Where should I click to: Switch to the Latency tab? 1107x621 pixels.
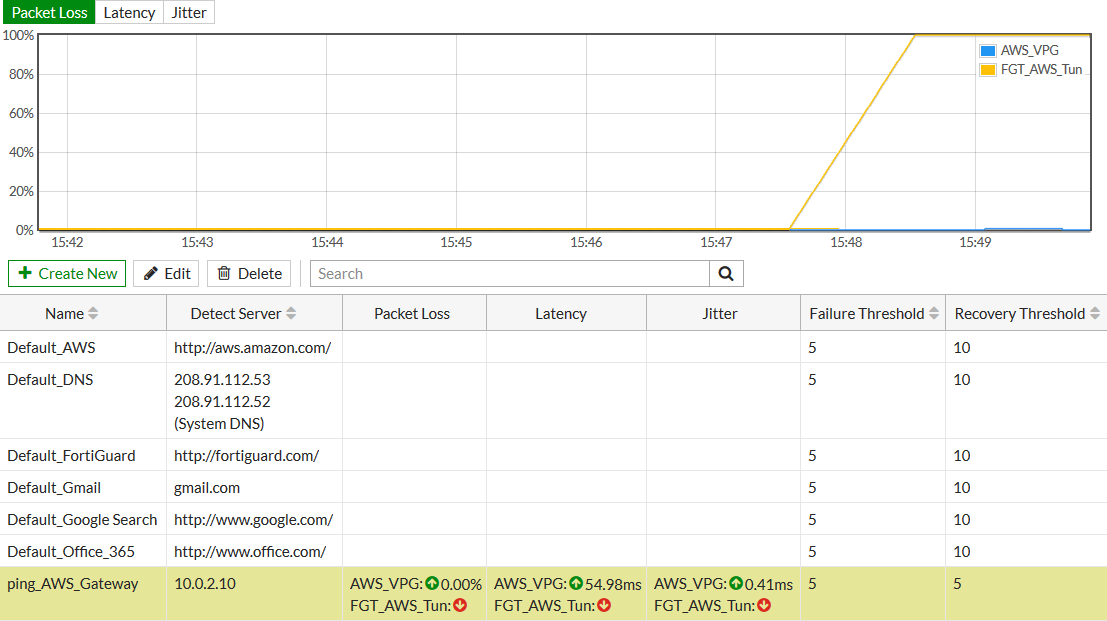point(128,12)
